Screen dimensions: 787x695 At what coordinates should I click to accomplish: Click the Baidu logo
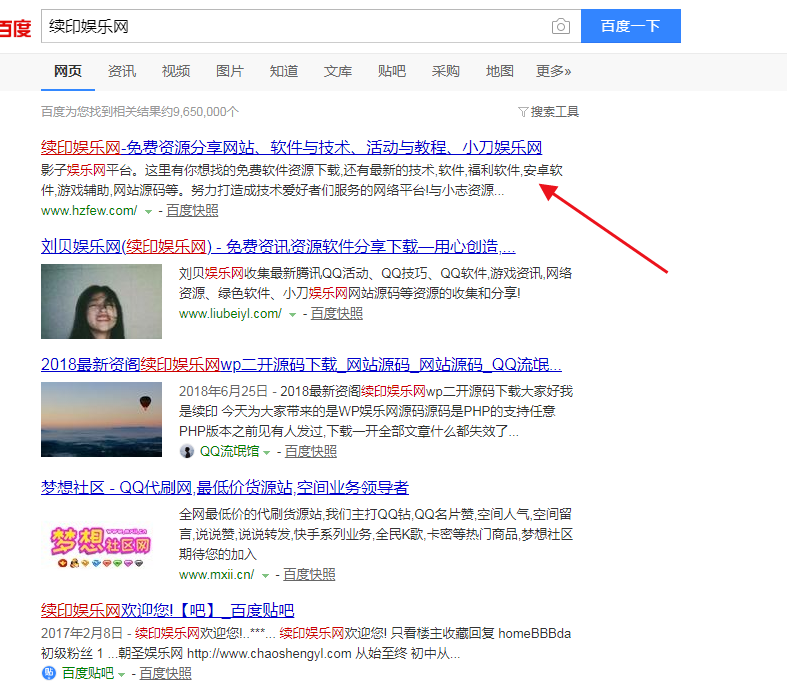click(15, 28)
